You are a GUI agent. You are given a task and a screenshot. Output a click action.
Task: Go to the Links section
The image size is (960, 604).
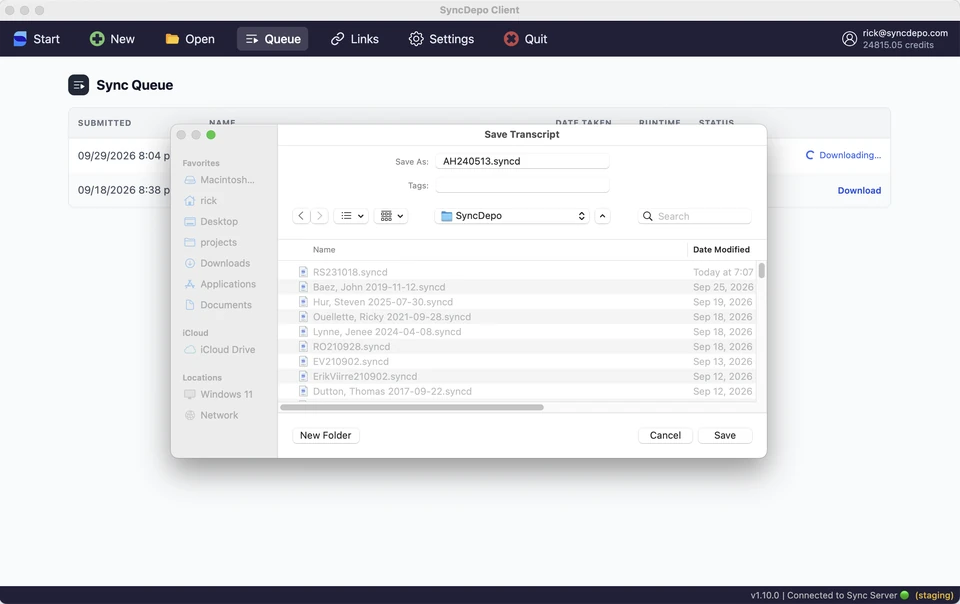354,39
